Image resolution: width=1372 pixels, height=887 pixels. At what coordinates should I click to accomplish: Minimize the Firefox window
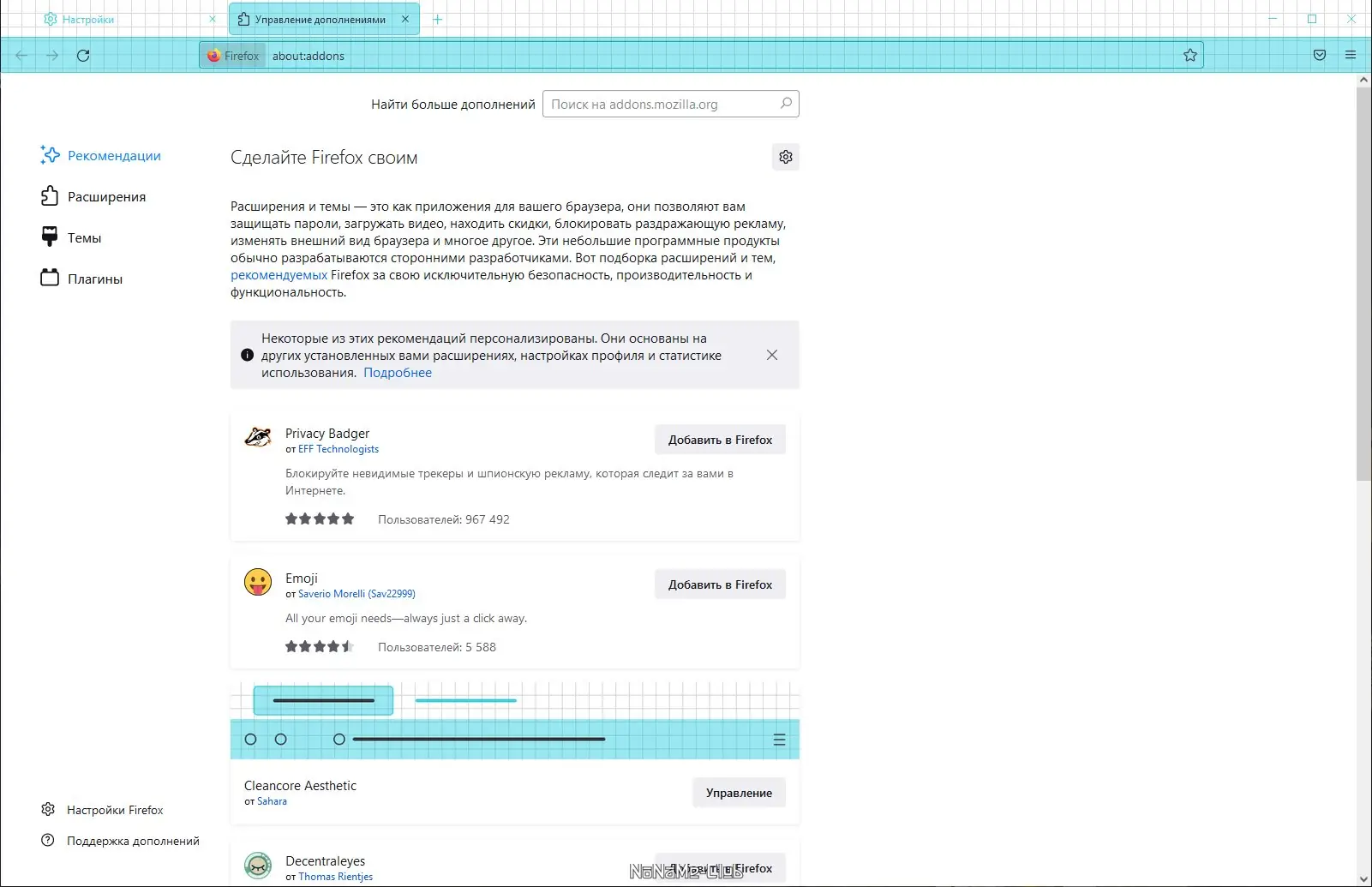pos(1273,19)
